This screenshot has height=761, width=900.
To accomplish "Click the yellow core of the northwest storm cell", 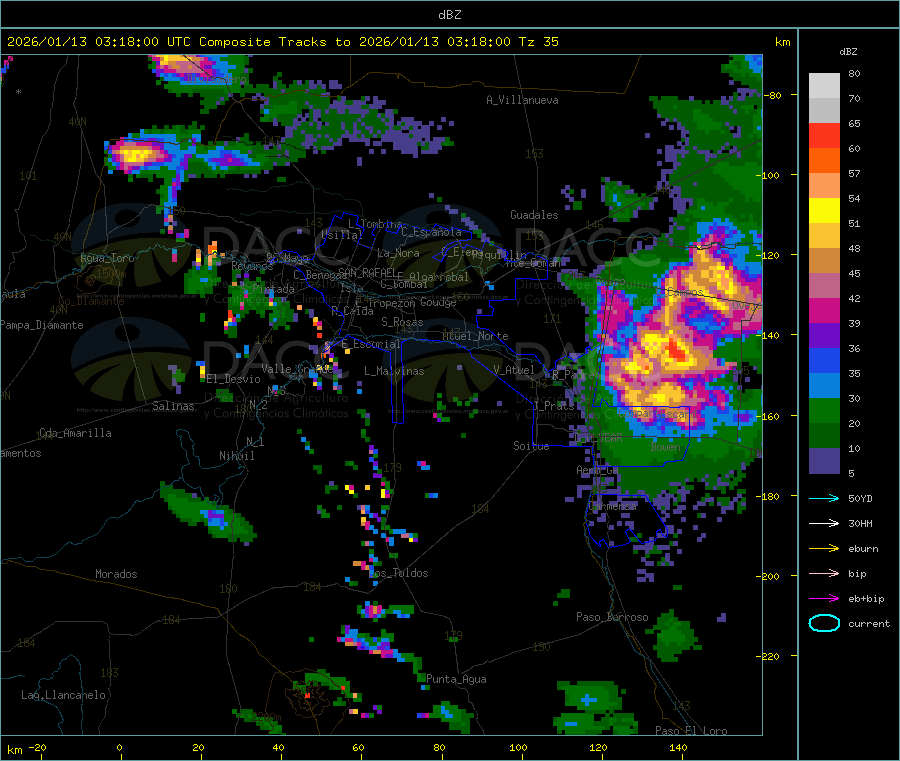I will click(x=137, y=154).
